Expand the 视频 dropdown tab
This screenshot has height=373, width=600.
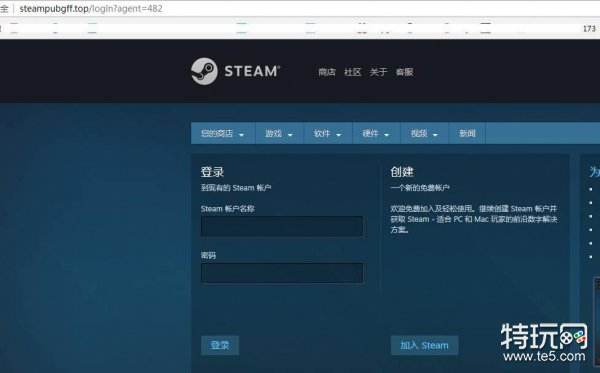(x=424, y=134)
